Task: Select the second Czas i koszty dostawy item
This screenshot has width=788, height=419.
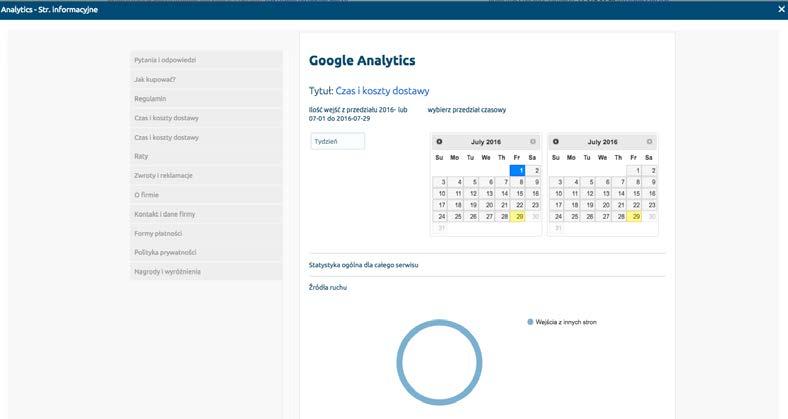Action: [206, 137]
